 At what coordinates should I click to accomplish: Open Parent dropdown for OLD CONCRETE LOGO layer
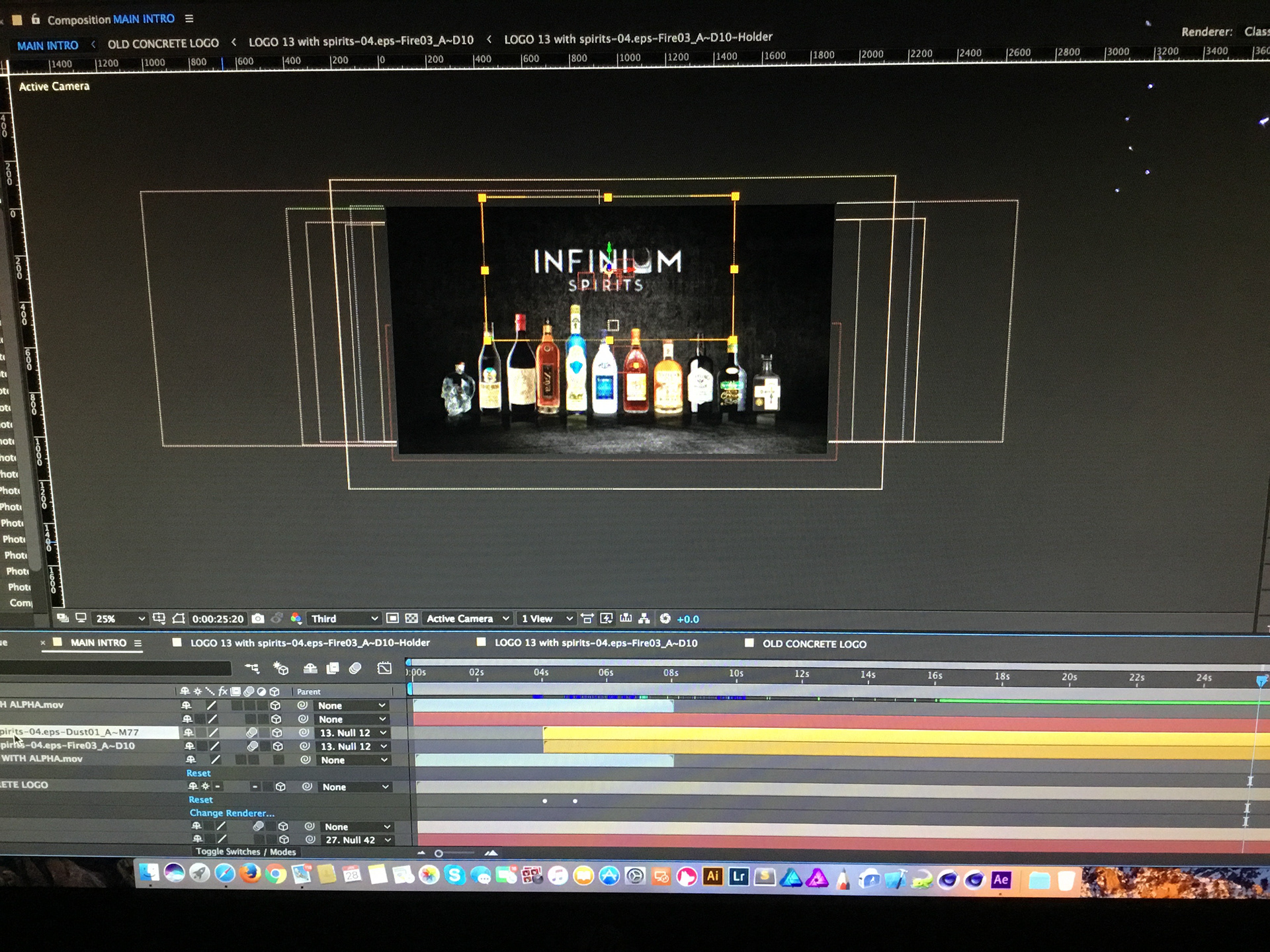click(355, 787)
